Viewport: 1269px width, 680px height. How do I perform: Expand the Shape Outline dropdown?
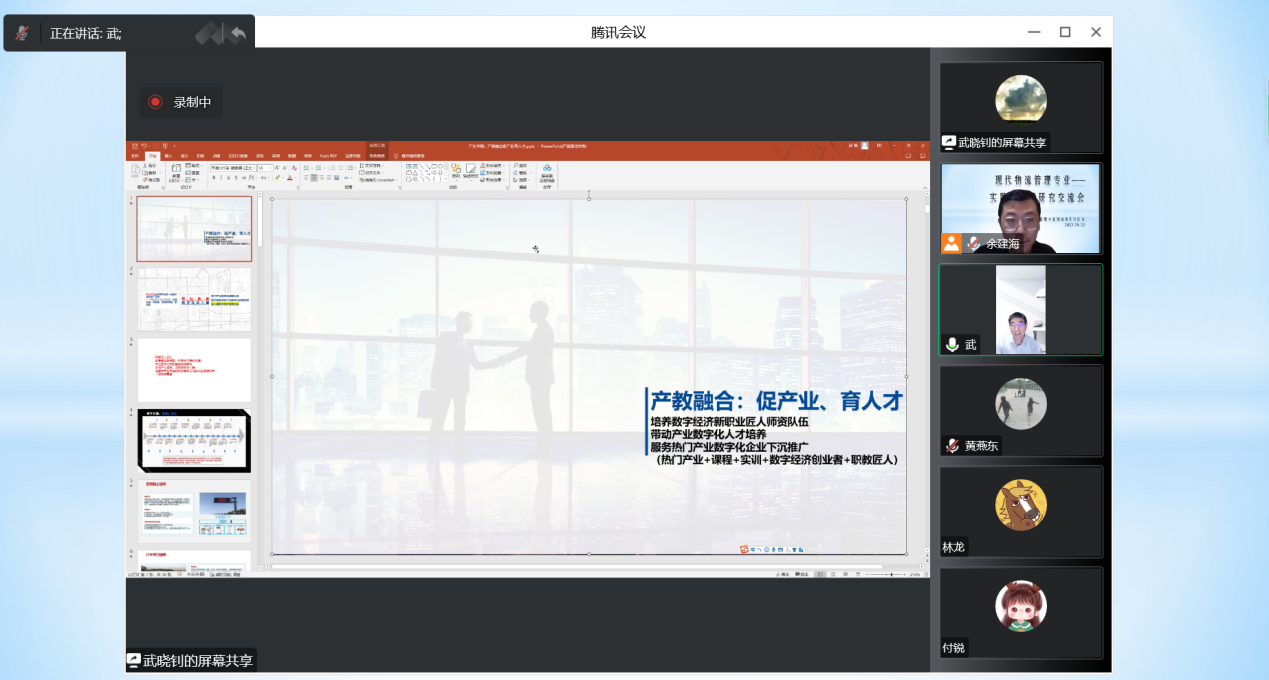(492, 173)
